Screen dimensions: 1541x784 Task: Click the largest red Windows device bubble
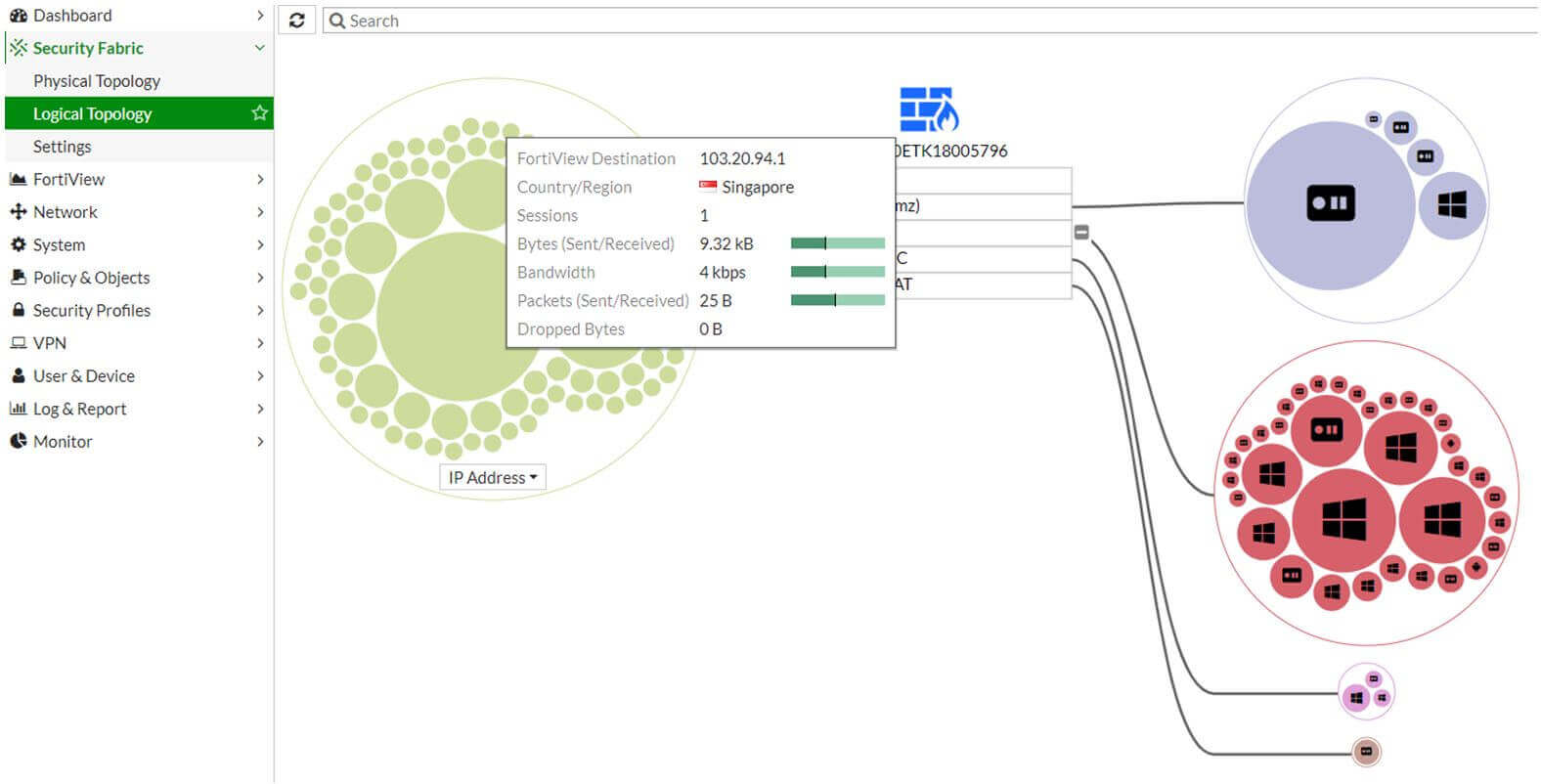pos(1343,519)
